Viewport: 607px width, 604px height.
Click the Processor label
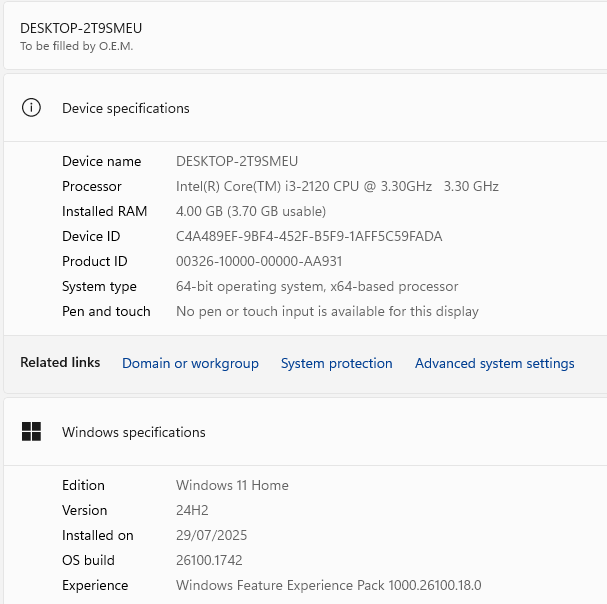(x=92, y=186)
